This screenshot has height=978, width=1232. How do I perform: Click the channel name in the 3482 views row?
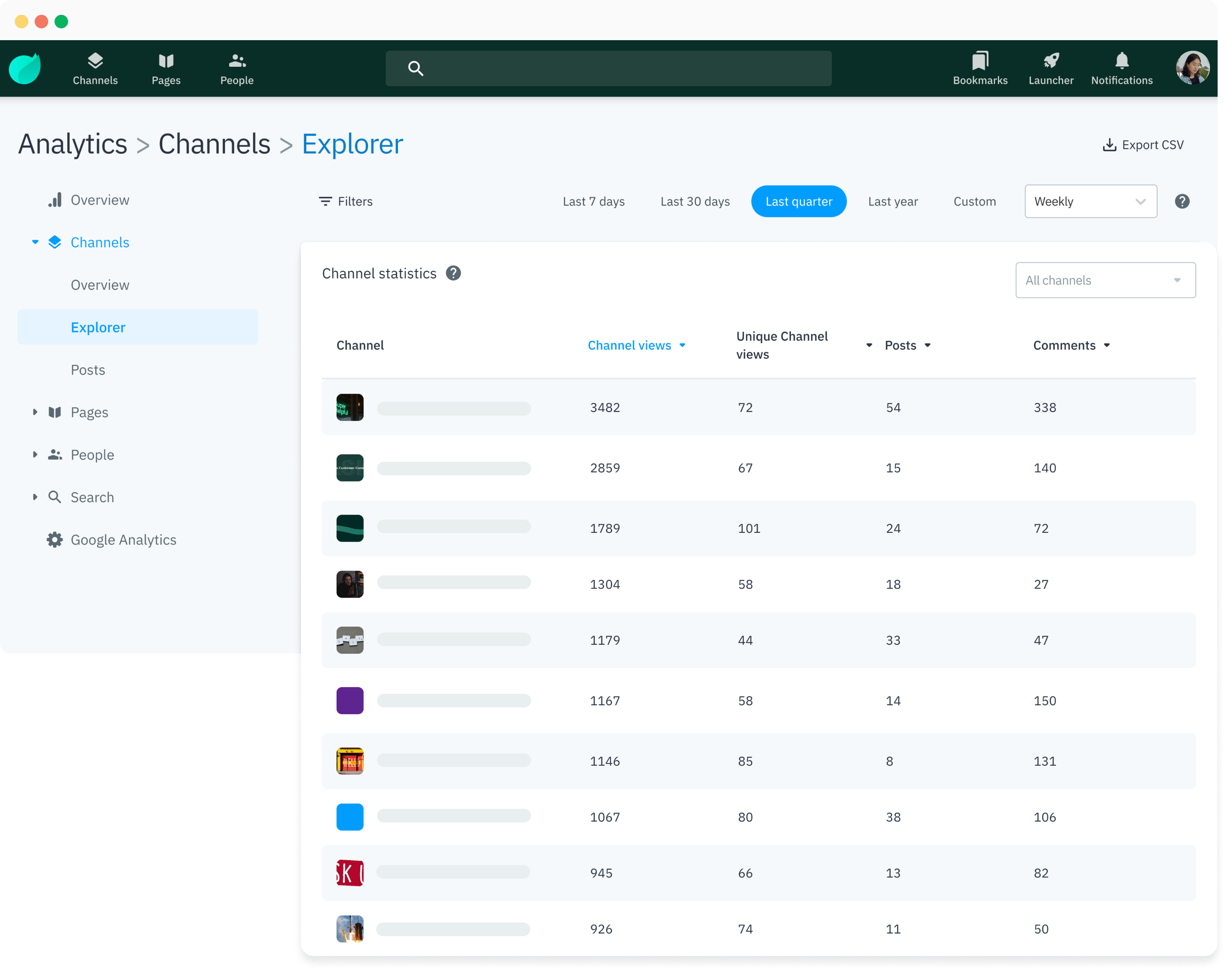454,408
